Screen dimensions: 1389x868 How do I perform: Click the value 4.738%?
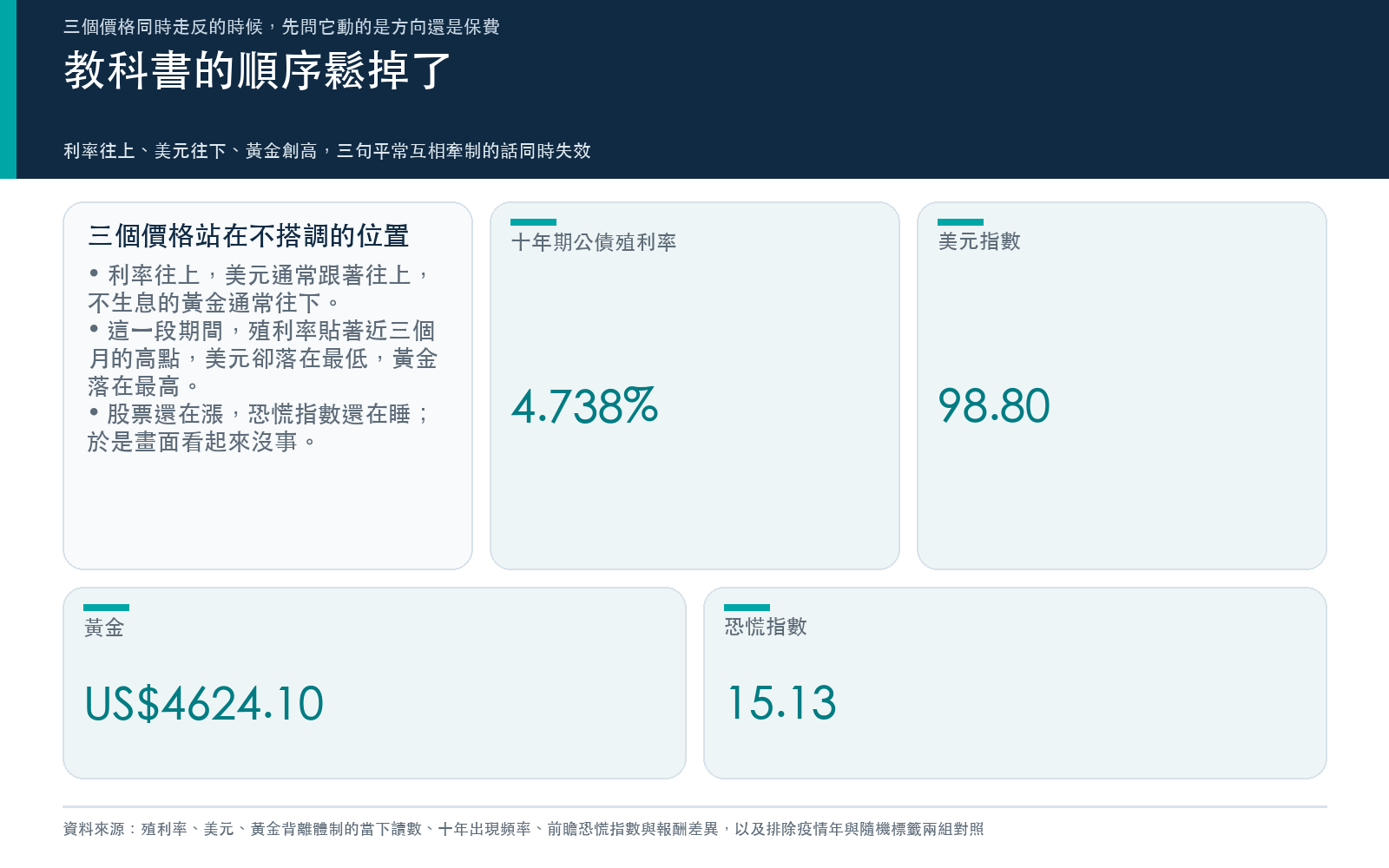584,406
